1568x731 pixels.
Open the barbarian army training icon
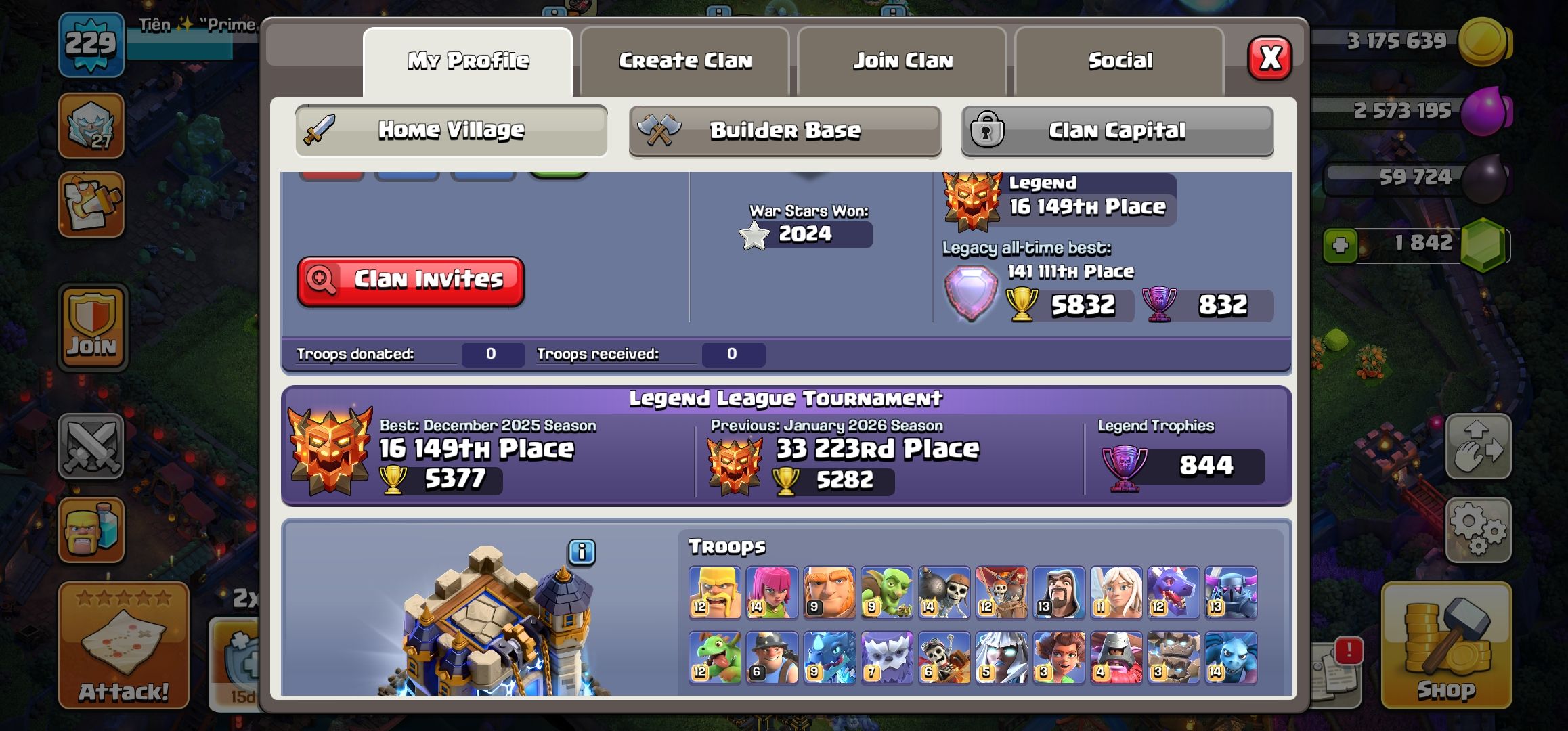coord(91,530)
